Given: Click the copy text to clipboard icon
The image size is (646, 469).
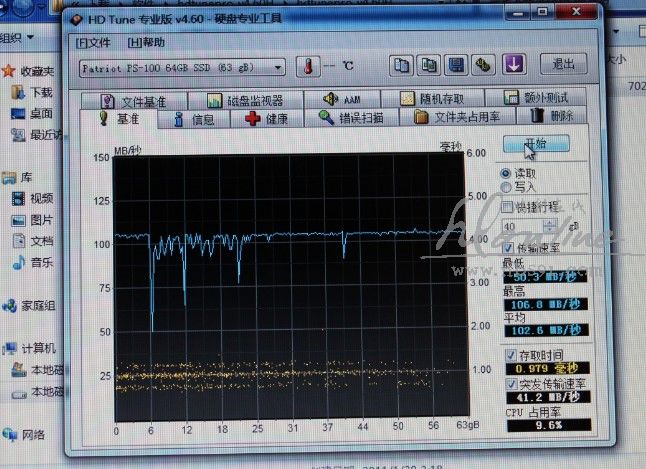Looking at the screenshot, I should coord(402,66).
